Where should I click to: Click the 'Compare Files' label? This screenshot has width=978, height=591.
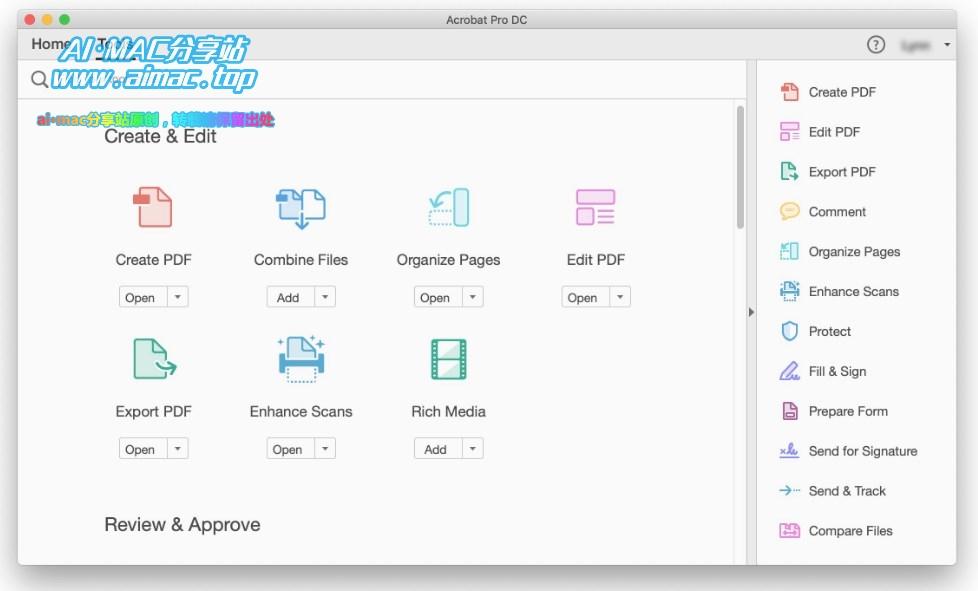pos(850,531)
